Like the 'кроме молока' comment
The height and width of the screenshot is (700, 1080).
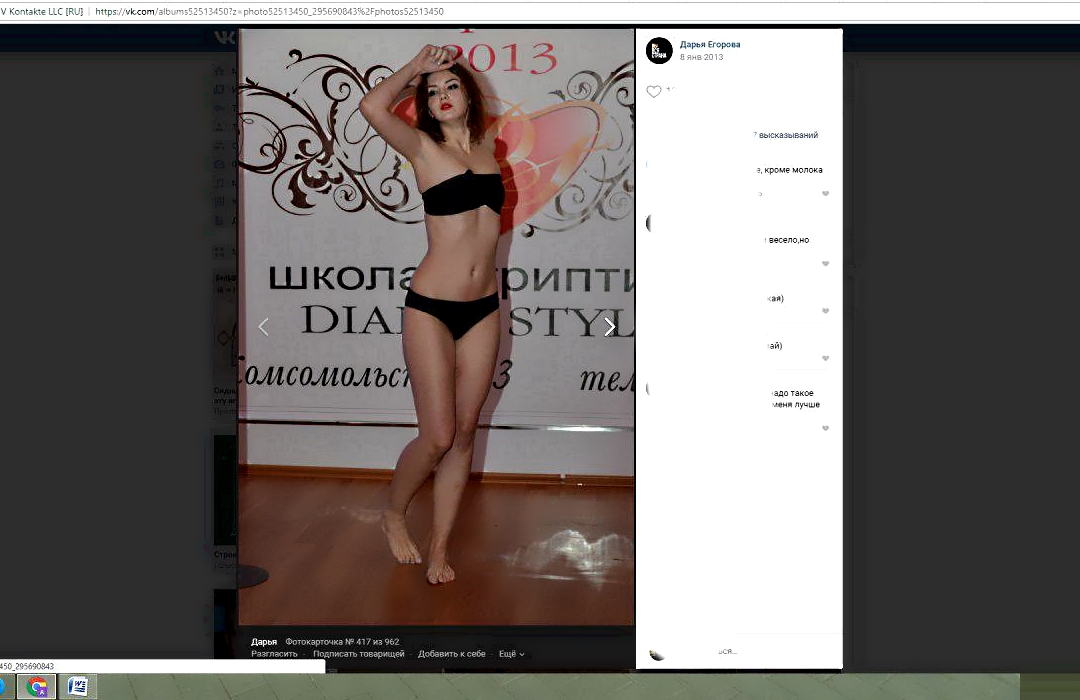[x=825, y=193]
